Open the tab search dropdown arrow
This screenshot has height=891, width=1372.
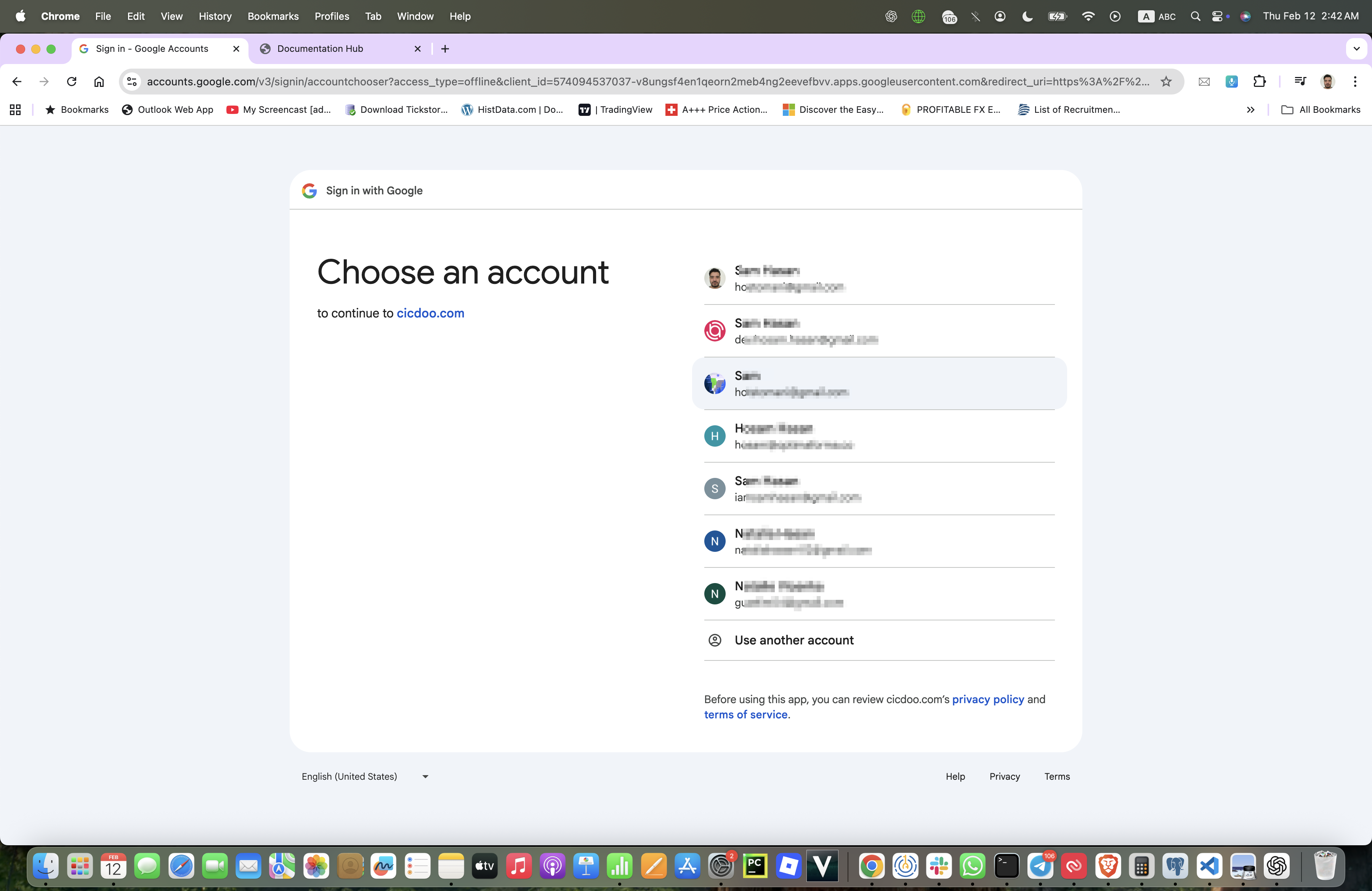click(x=1356, y=49)
